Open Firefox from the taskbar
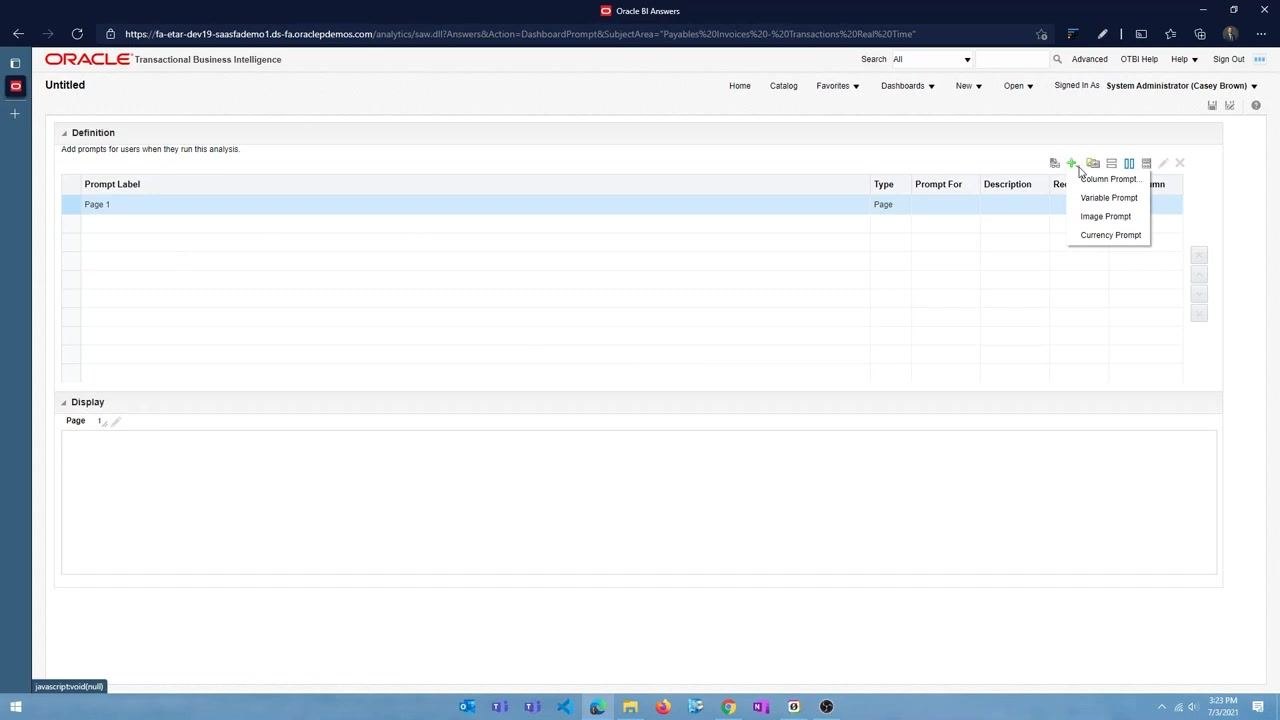Viewport: 1280px width, 720px height. (663, 707)
